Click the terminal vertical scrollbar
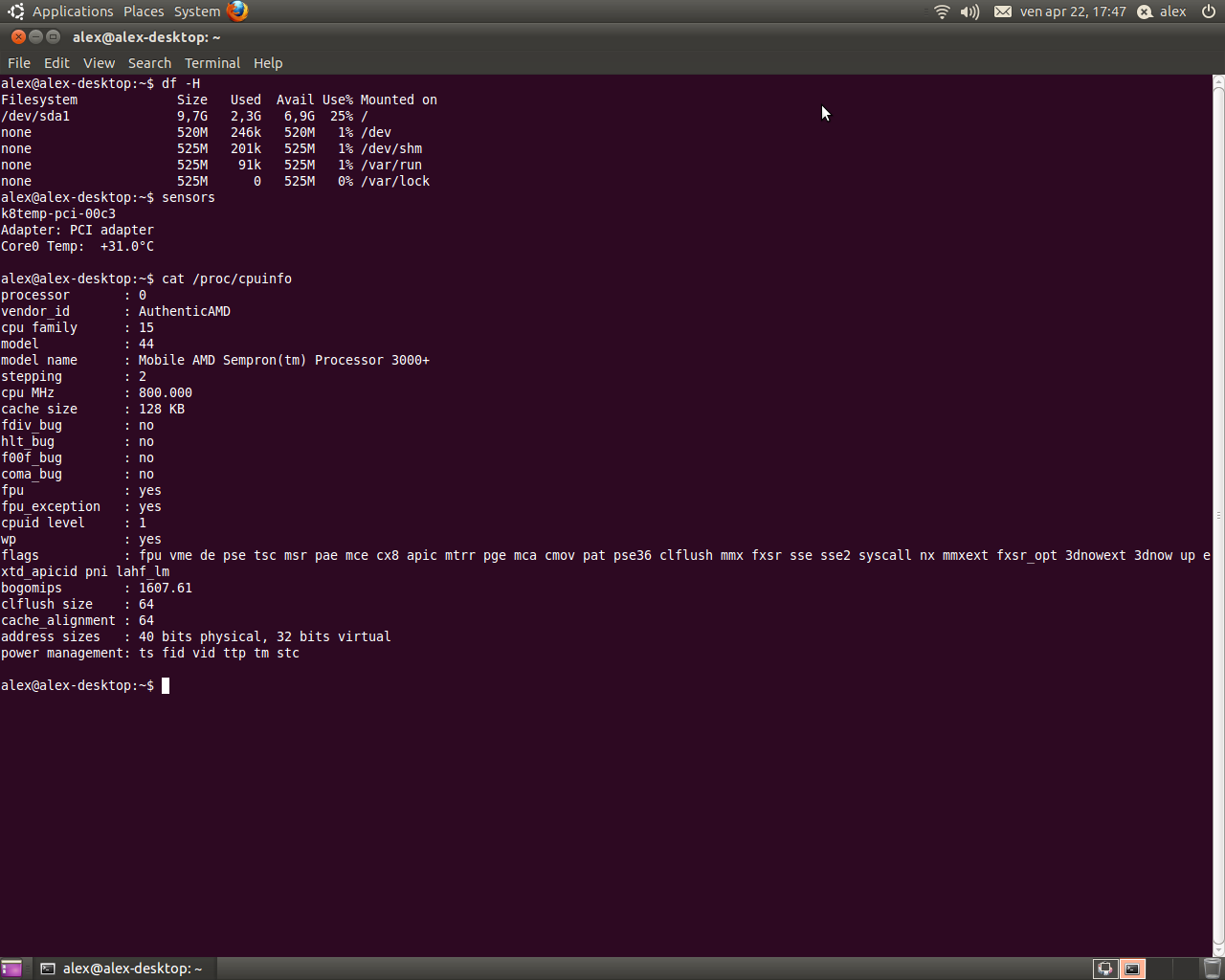 [1218, 515]
